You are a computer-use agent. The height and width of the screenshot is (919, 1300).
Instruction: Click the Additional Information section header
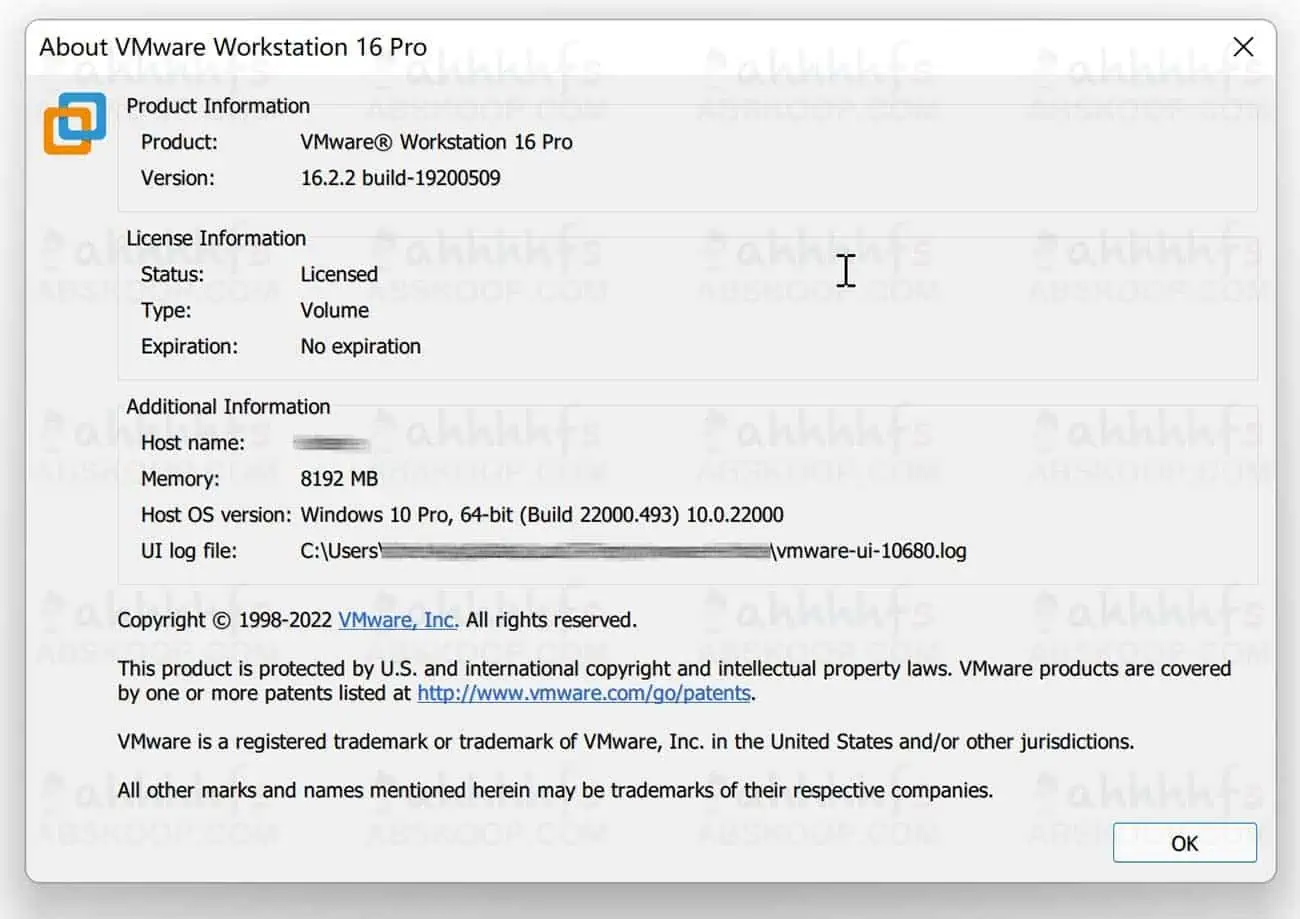[228, 406]
